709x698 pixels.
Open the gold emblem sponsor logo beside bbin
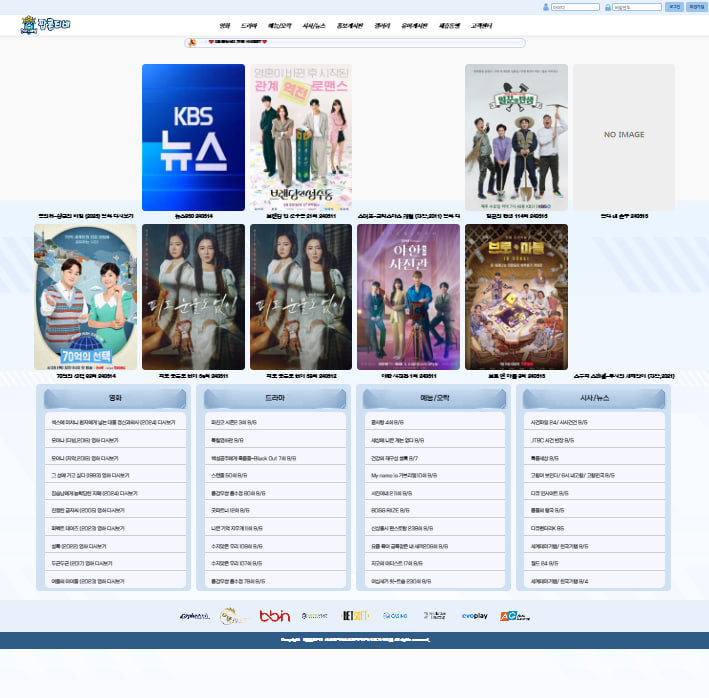pyautogui.click(x=233, y=616)
